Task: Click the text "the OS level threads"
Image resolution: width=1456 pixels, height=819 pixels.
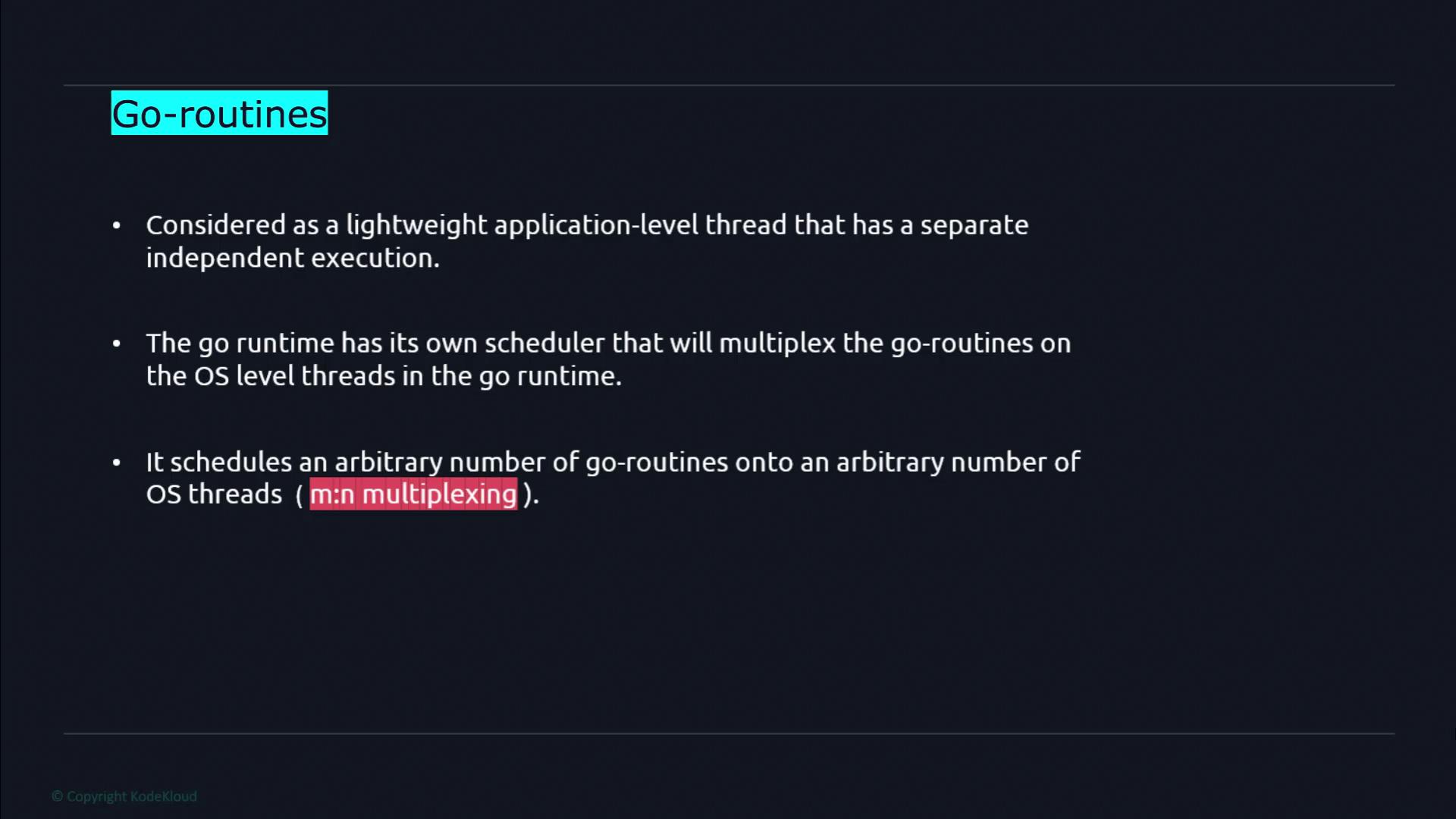Action: coord(271,376)
